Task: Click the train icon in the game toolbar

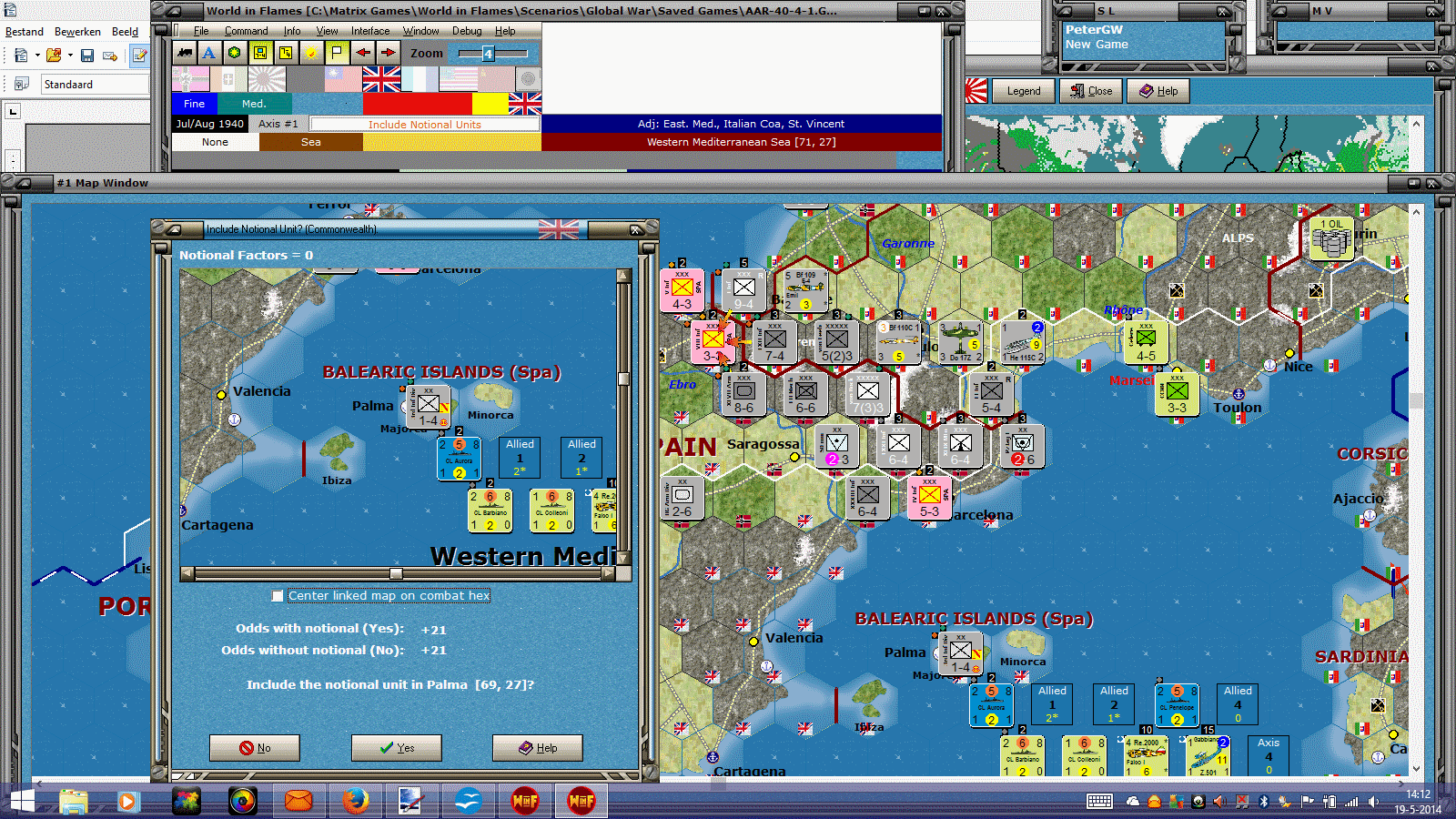Action: (x=186, y=53)
